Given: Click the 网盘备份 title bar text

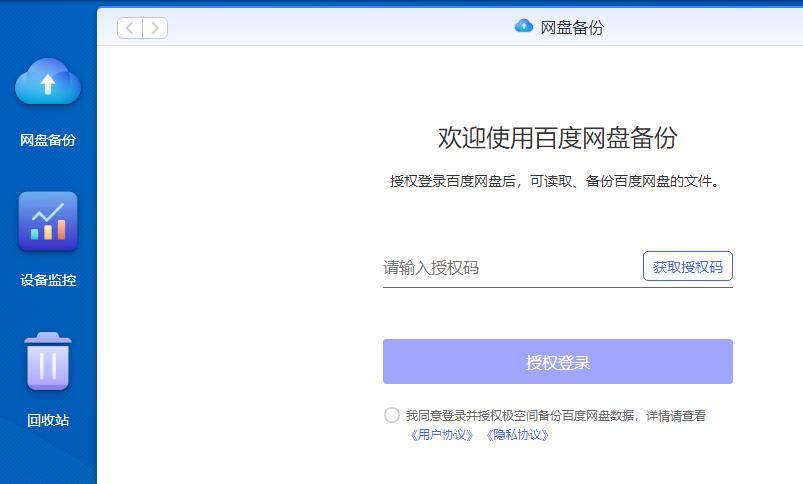Looking at the screenshot, I should 572,27.
